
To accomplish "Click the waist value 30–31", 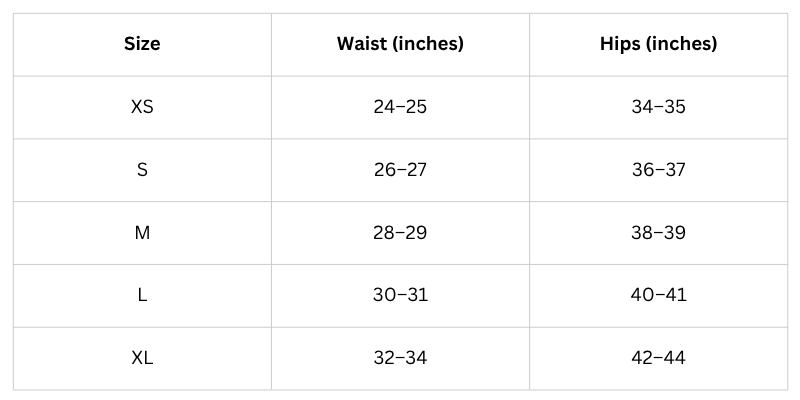I will (x=400, y=295).
